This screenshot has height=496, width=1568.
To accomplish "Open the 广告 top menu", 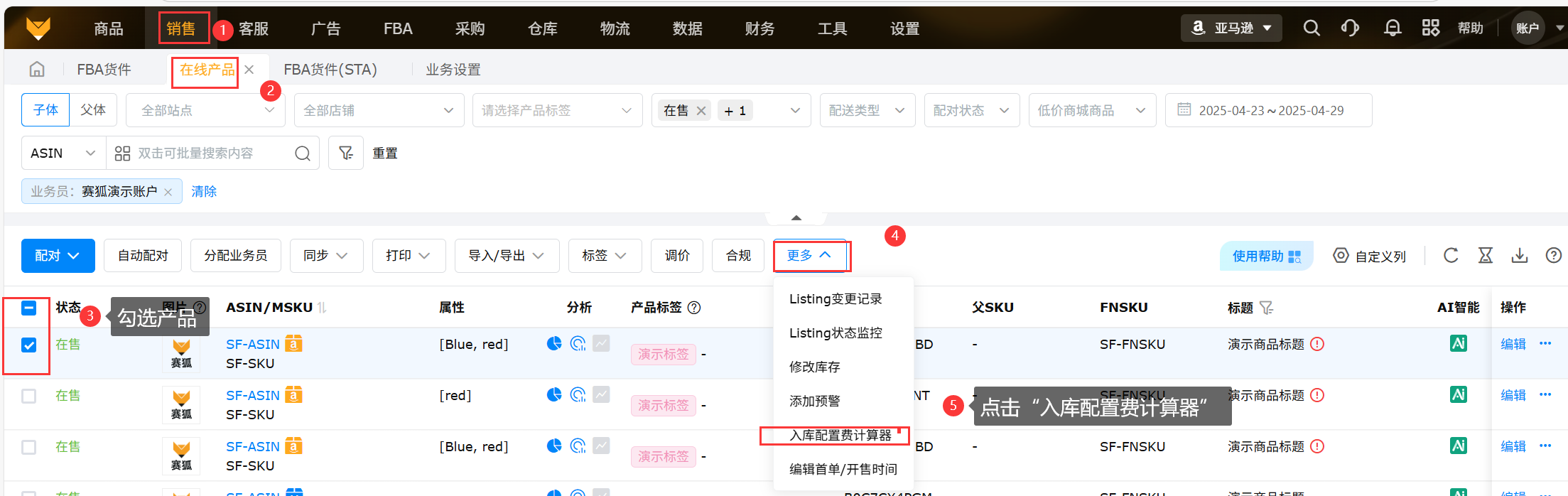I will tap(326, 28).
